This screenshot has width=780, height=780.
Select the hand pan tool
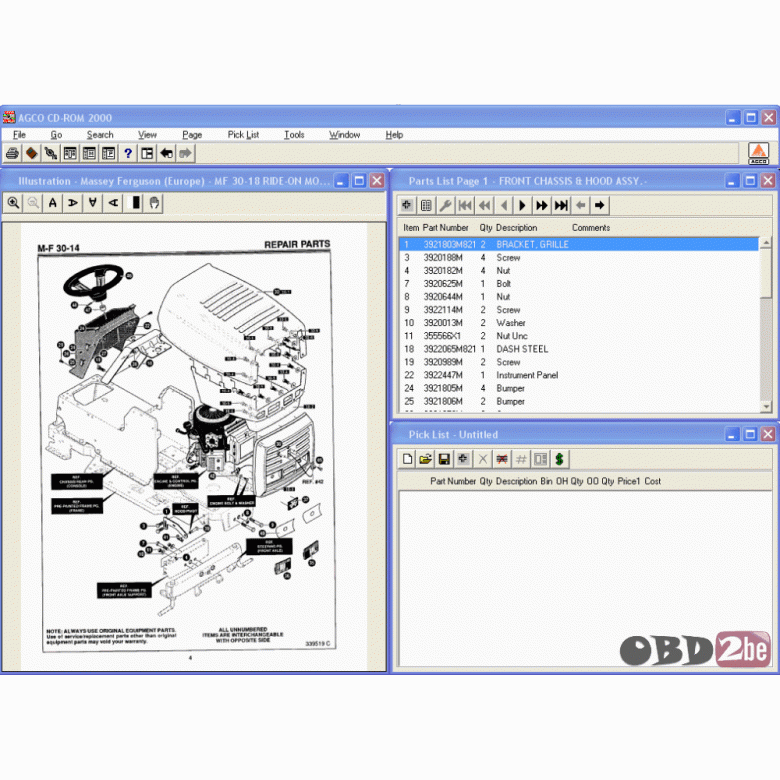tap(154, 203)
